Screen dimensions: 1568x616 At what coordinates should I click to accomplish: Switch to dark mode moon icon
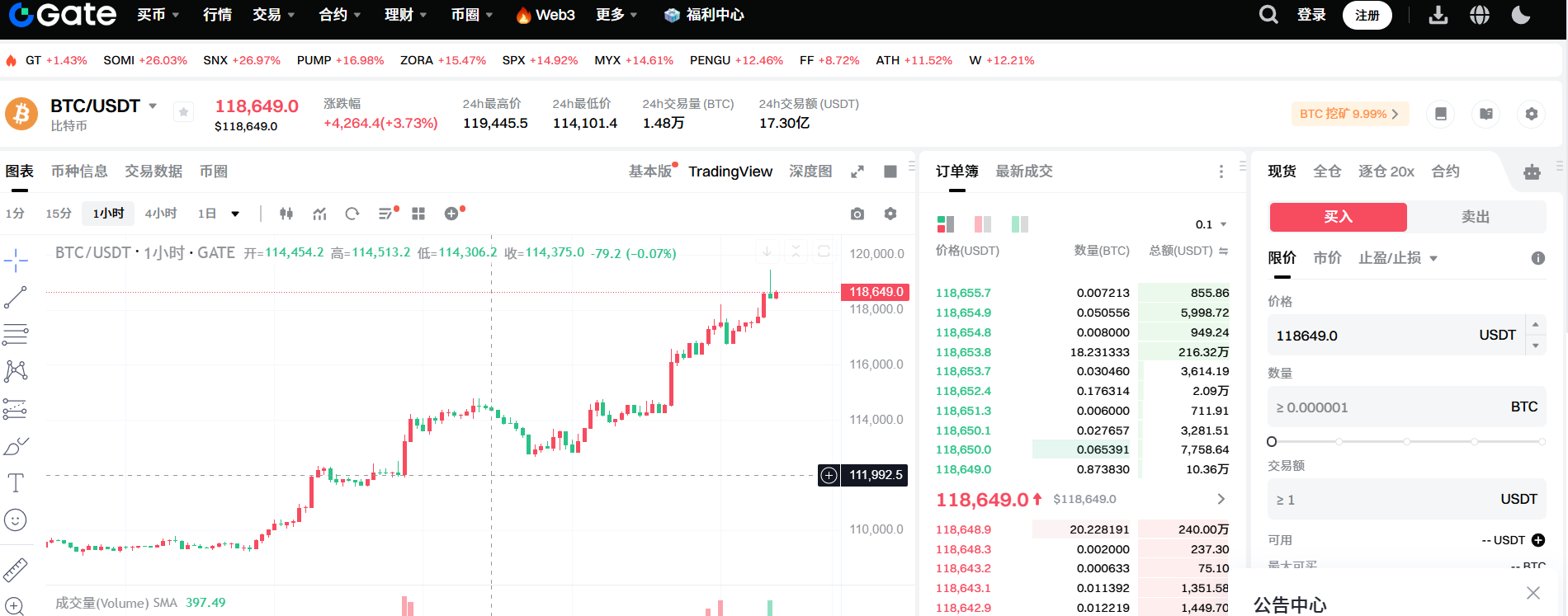pyautogui.click(x=1520, y=15)
